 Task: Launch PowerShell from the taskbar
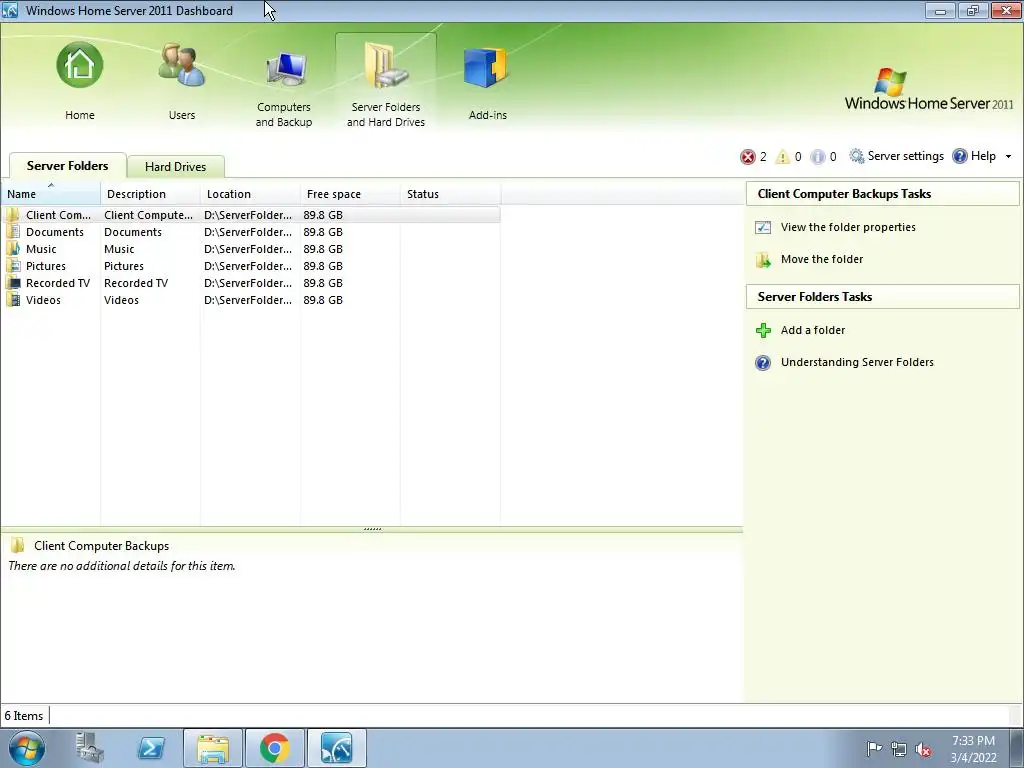(151, 748)
